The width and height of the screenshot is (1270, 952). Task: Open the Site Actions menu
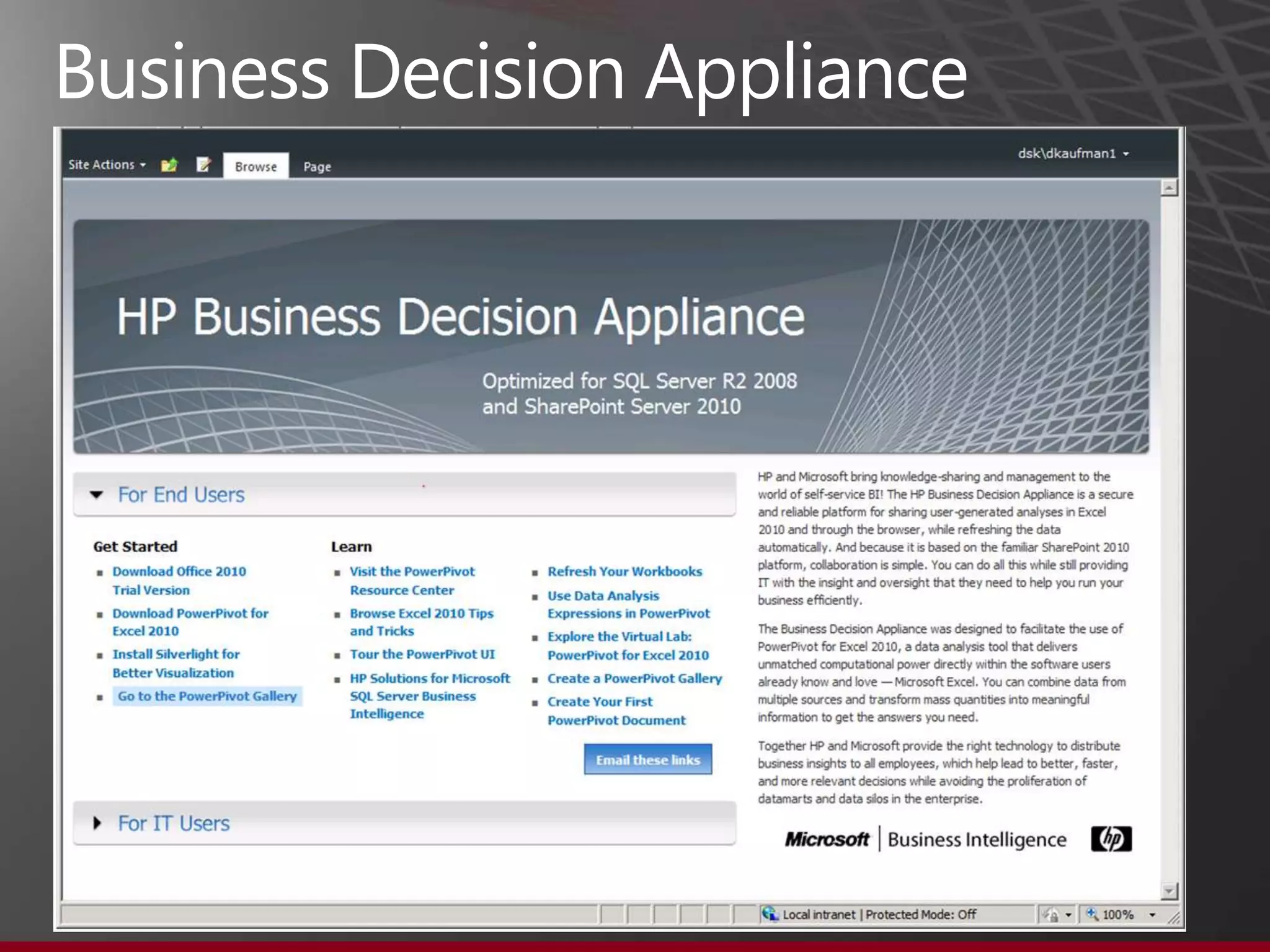click(107, 165)
